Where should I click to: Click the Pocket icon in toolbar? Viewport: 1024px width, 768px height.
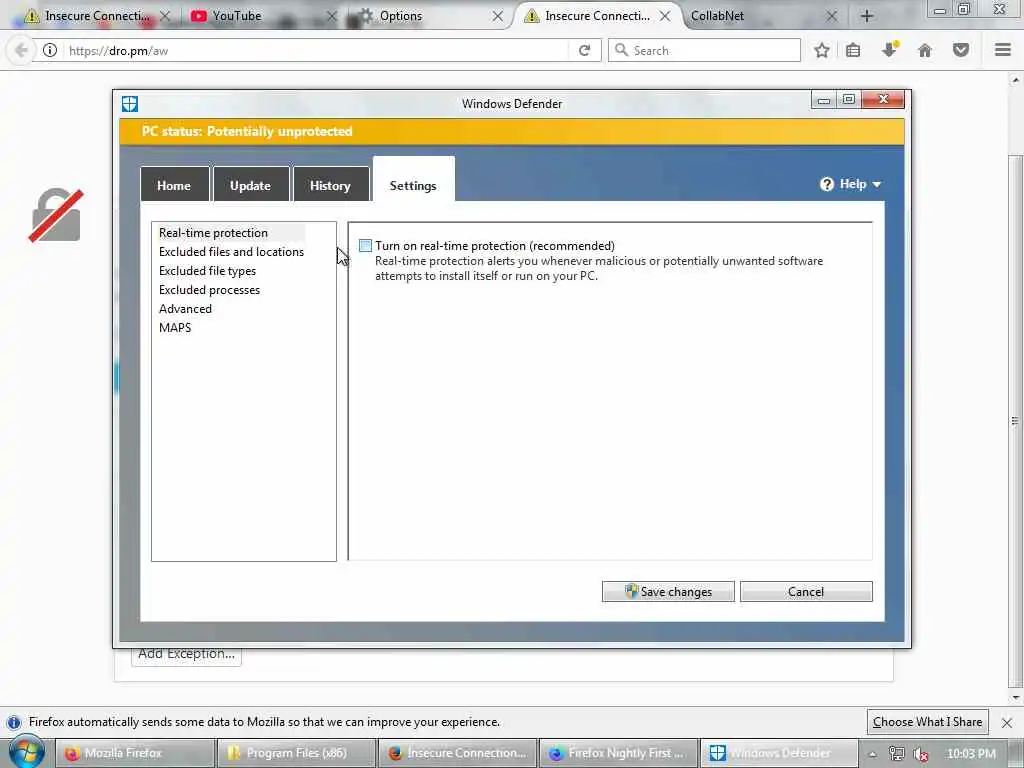(961, 50)
